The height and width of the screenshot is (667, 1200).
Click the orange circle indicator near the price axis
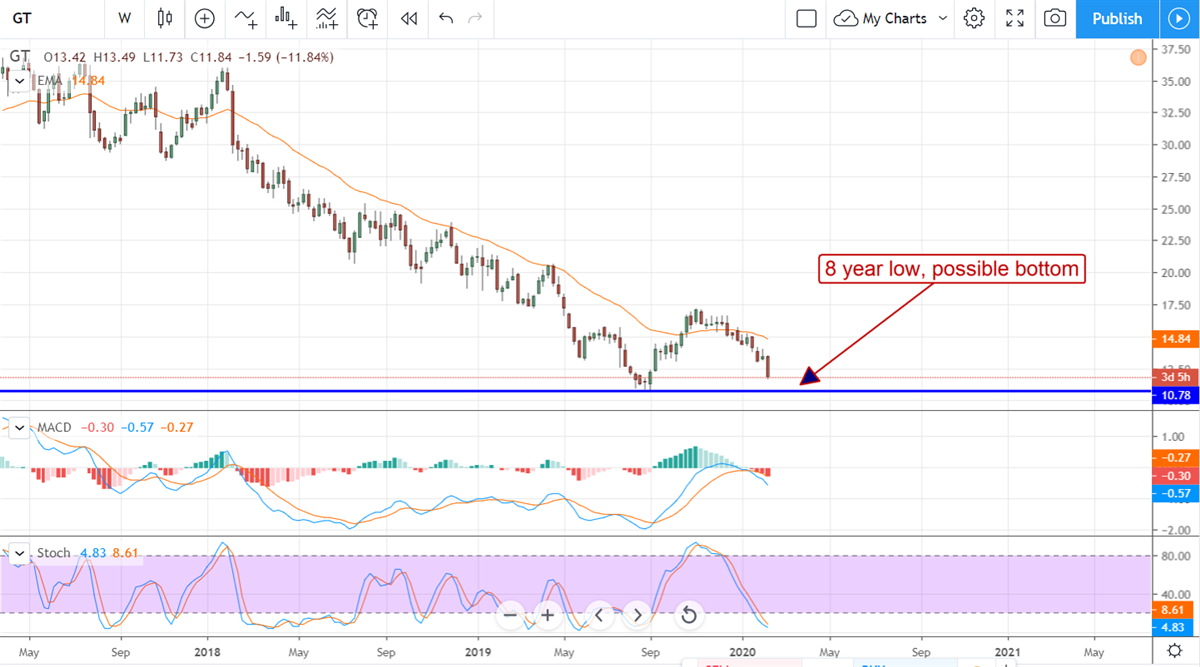pos(1138,58)
